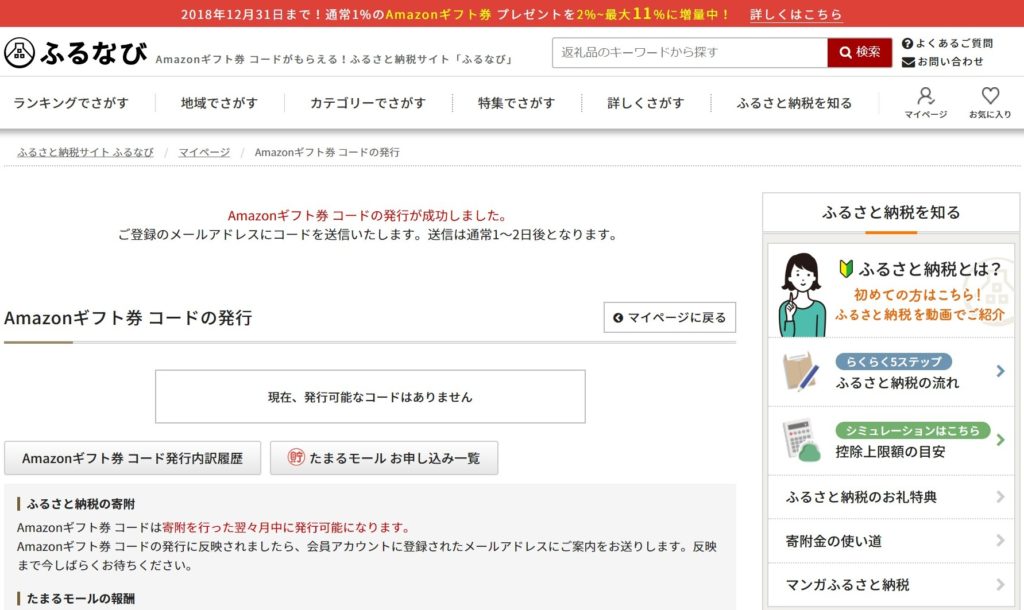The image size is (1024, 610).
Task: Open Amazonギフト券 コード発行内訳履歴
Action: pos(133,458)
